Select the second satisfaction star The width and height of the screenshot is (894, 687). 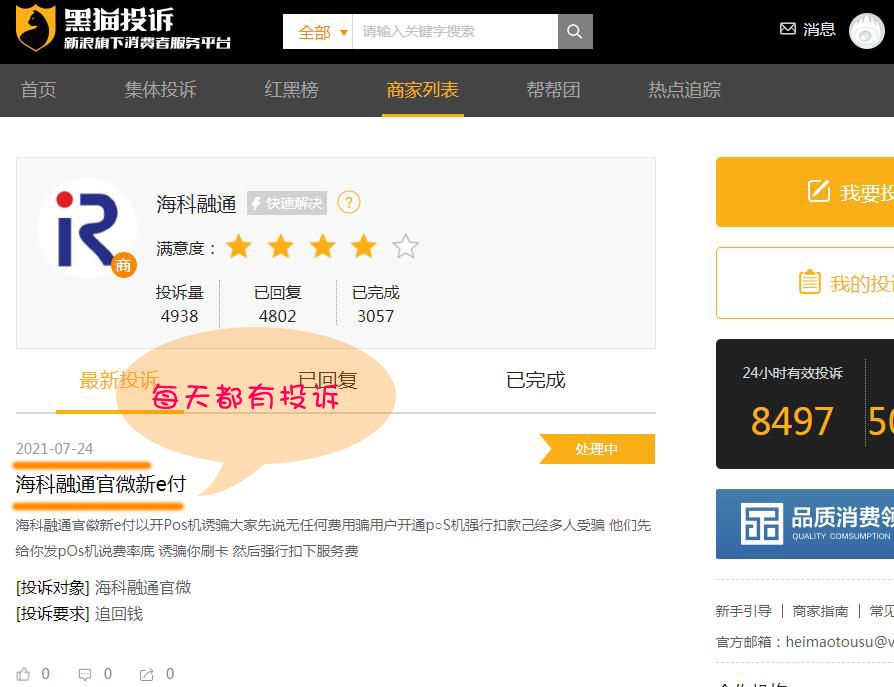(281, 247)
